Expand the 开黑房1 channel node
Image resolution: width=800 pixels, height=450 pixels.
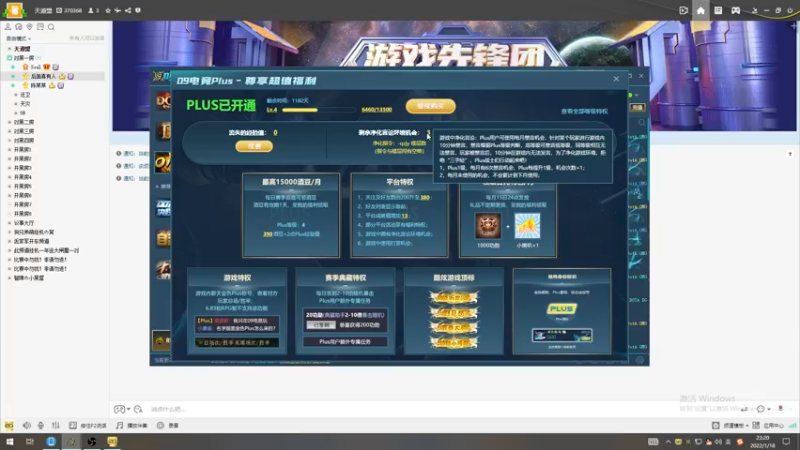pyautogui.click(x=9, y=149)
